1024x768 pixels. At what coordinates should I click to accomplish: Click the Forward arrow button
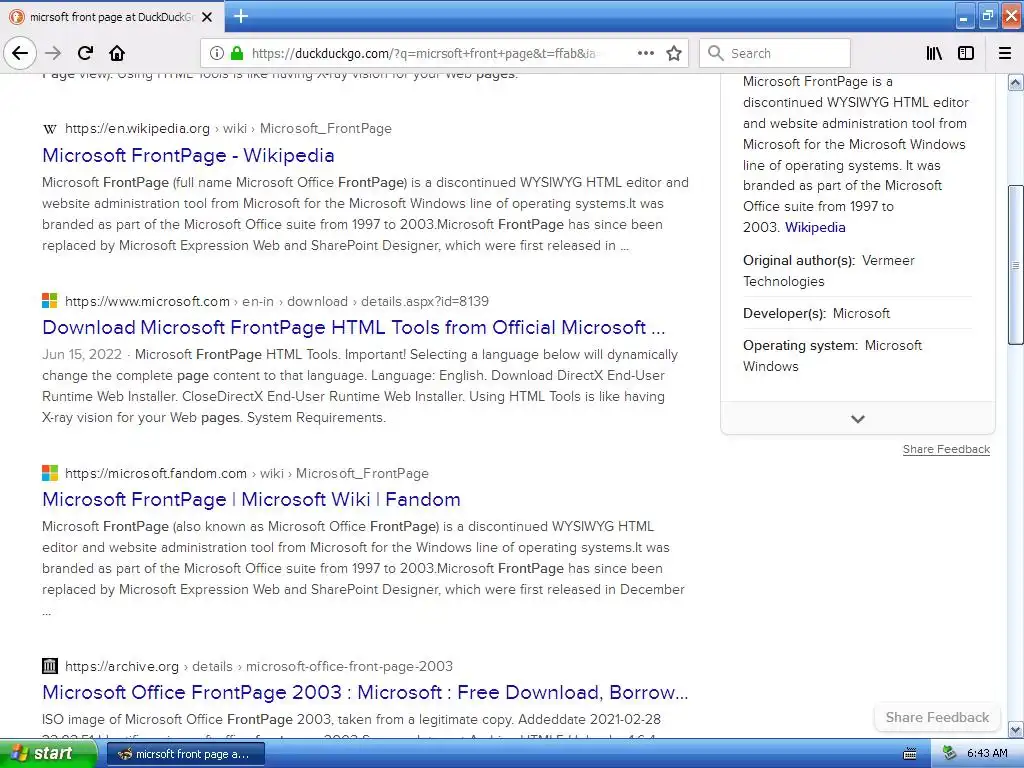53,53
